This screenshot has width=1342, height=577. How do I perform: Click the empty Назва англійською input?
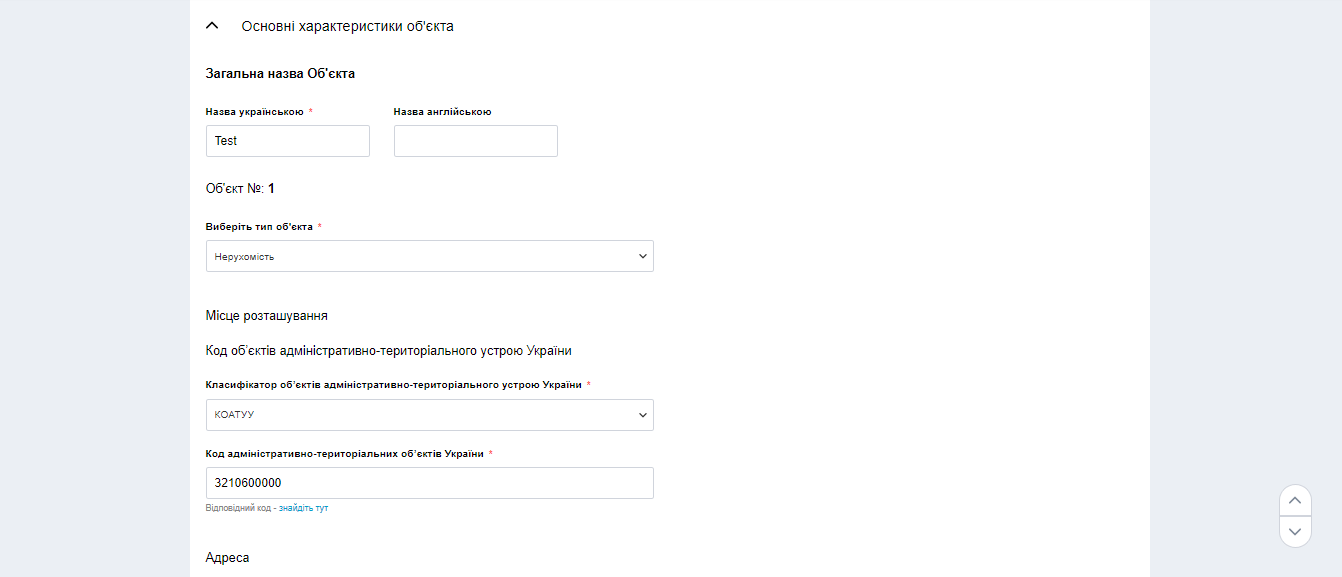point(476,141)
